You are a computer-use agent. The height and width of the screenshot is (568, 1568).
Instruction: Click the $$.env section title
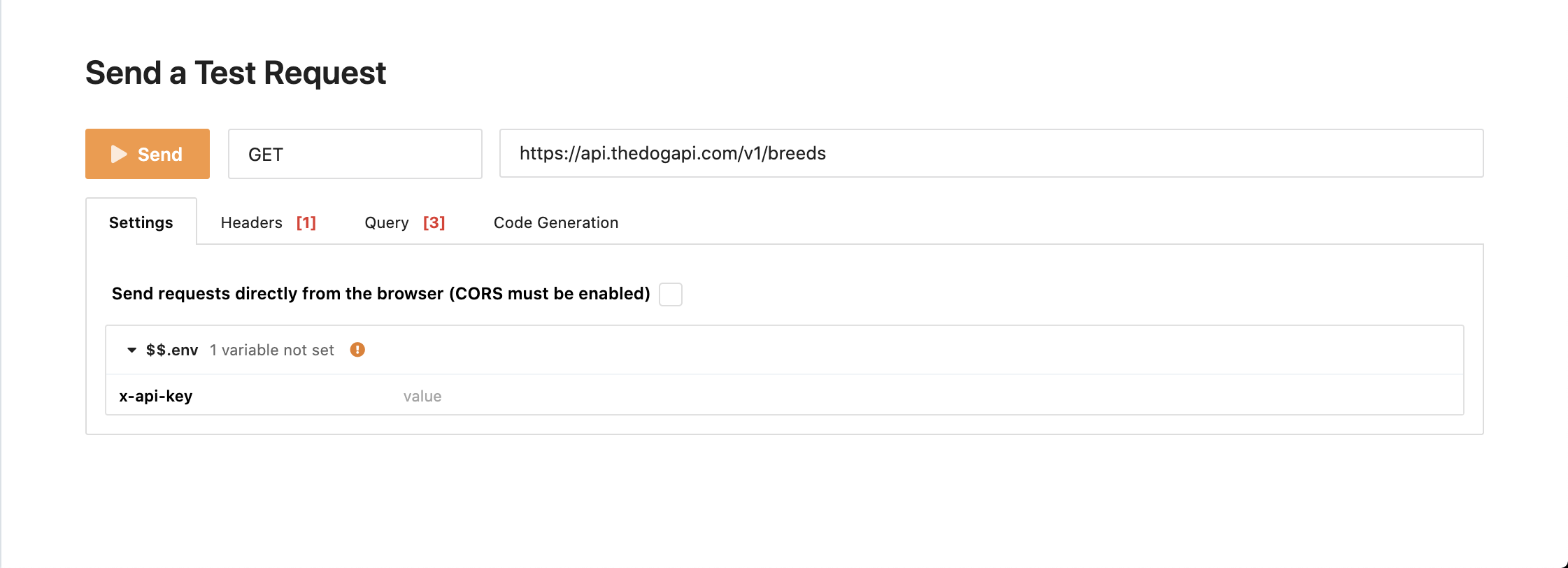172,350
